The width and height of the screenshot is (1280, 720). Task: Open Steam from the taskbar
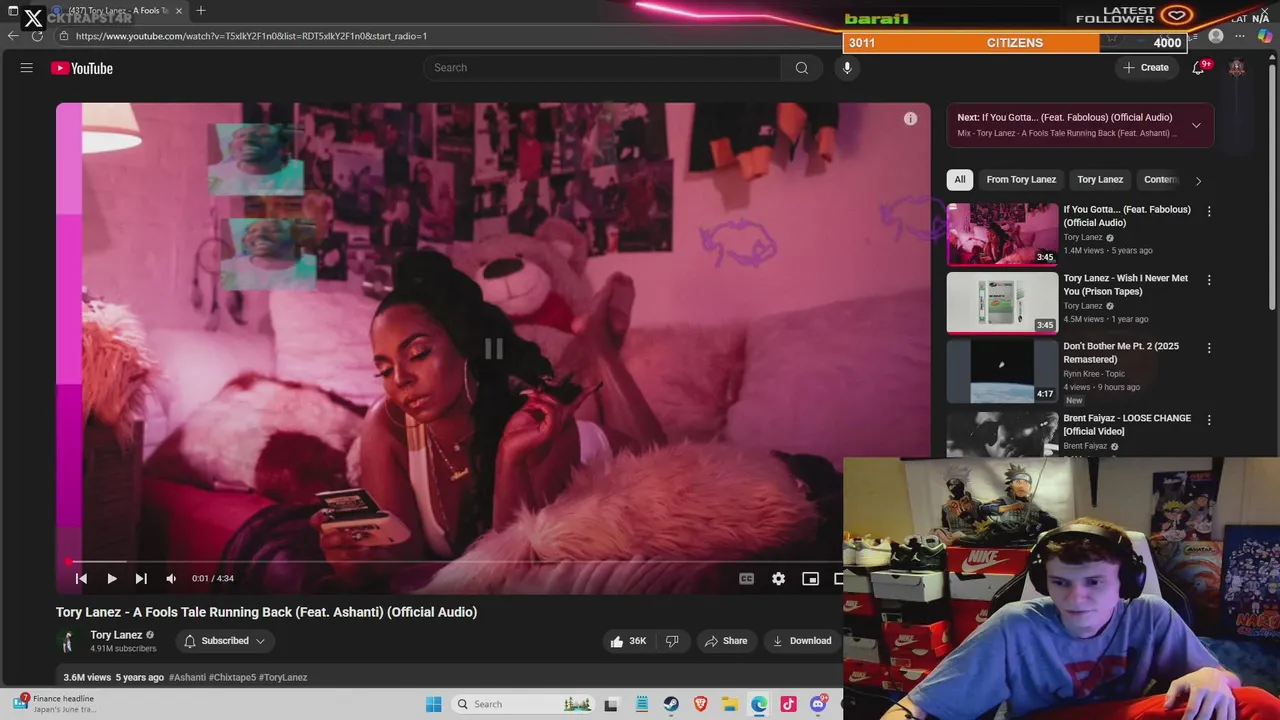click(x=671, y=704)
